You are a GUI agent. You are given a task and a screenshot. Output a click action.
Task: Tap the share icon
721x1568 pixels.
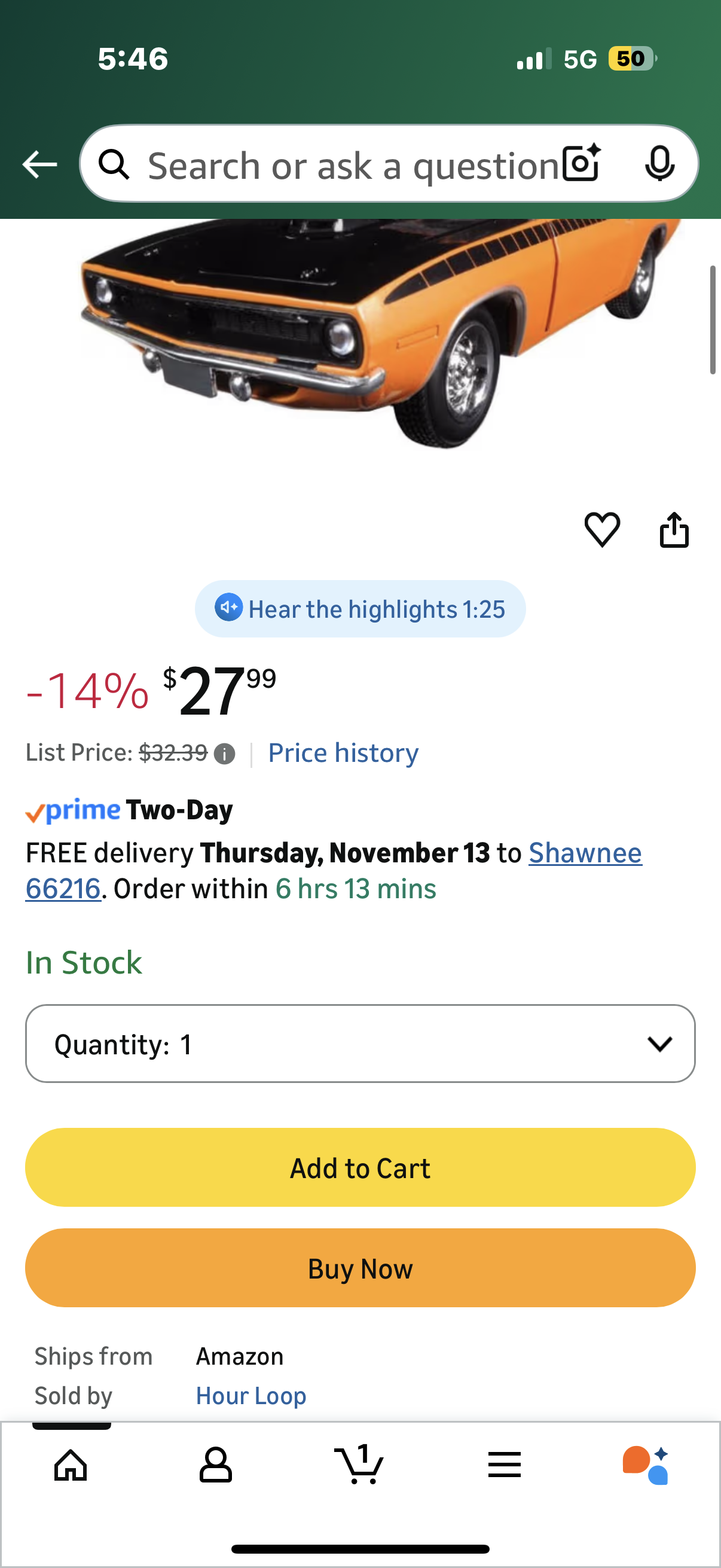674,530
